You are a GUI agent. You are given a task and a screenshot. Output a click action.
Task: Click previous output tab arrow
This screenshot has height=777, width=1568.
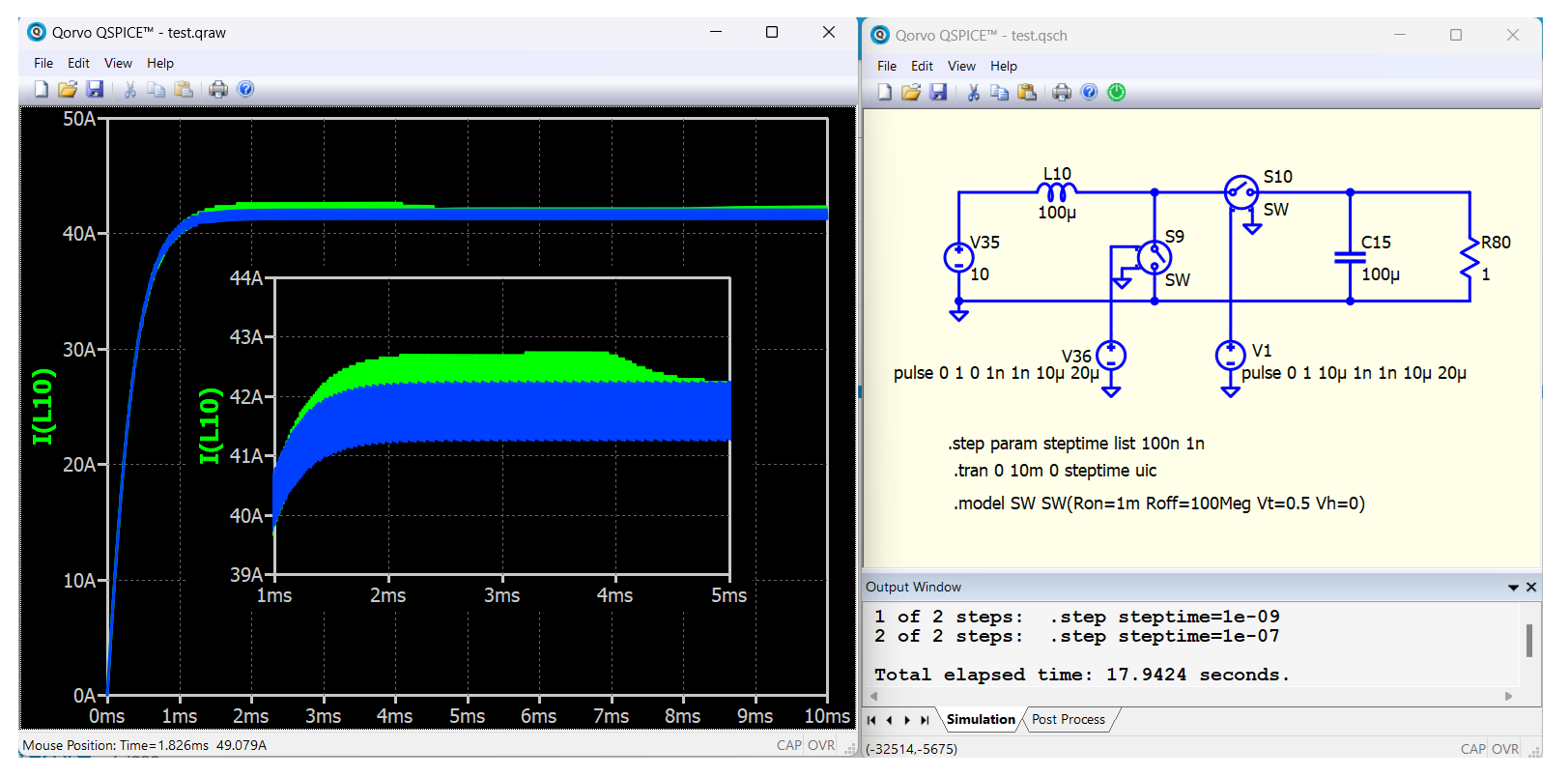[x=889, y=720]
